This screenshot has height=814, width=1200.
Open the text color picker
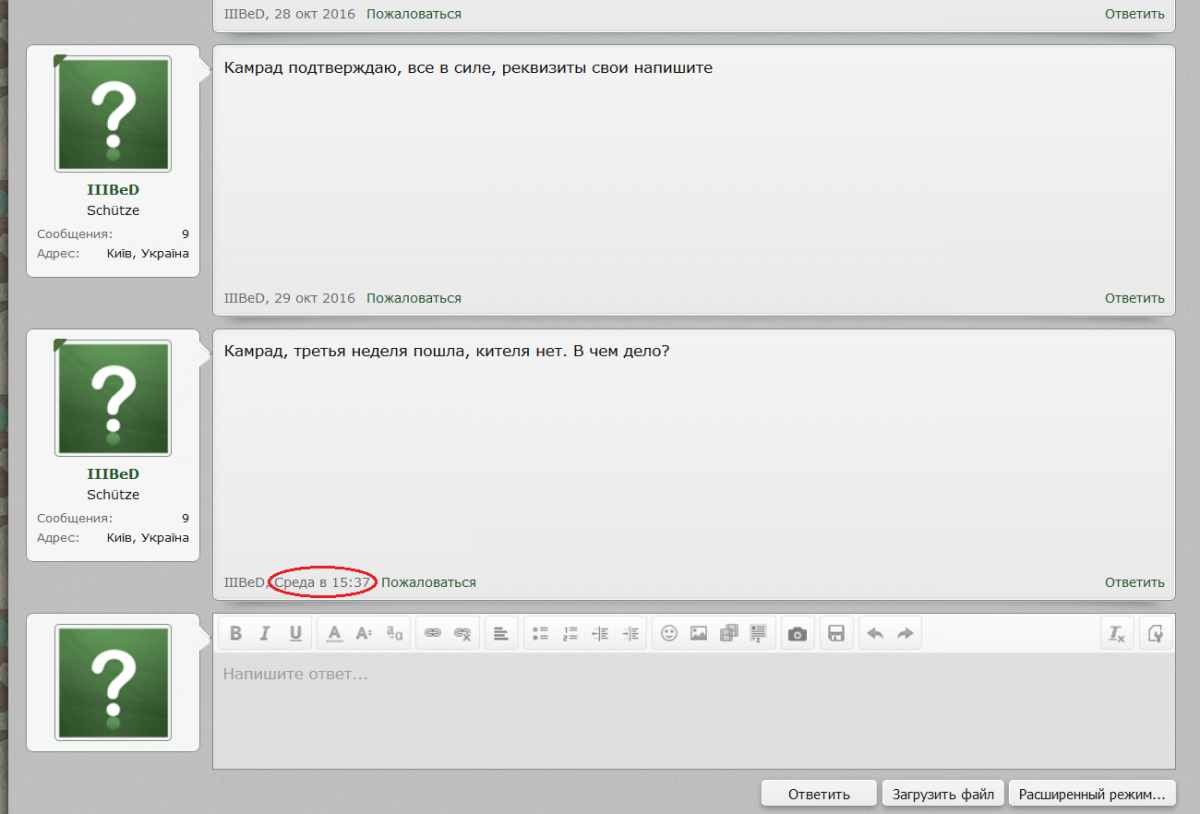point(335,633)
